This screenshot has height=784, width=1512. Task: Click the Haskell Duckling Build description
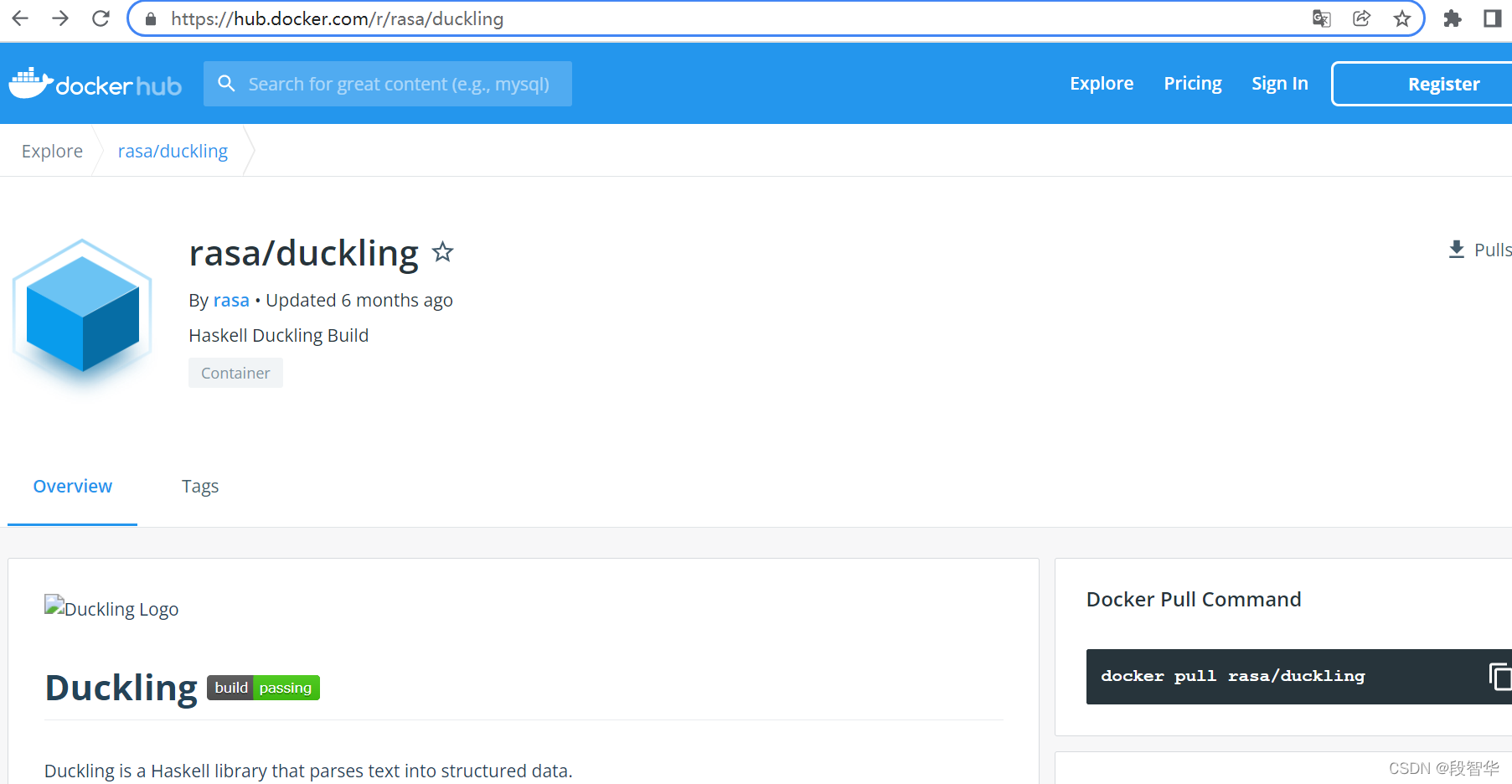click(279, 335)
